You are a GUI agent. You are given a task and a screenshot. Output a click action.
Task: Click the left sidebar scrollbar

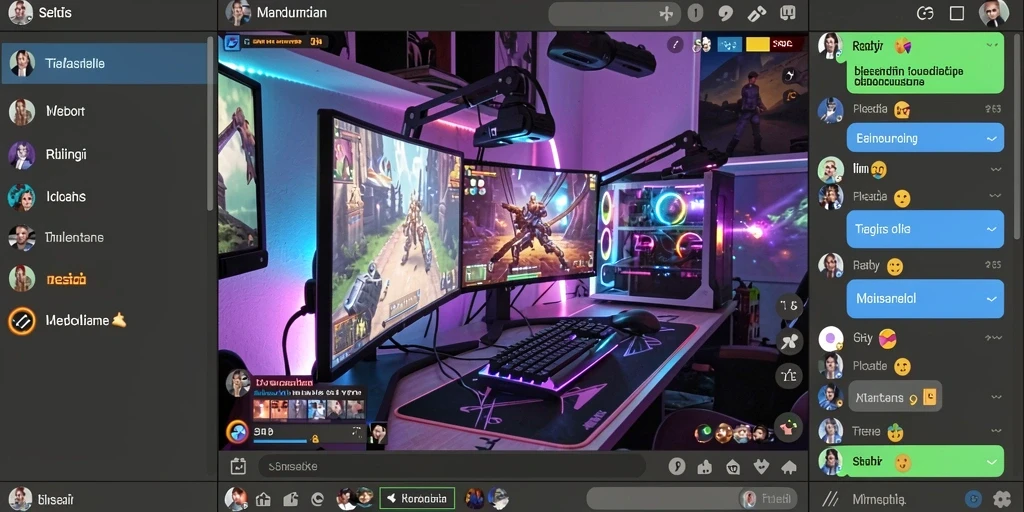tap(210, 124)
